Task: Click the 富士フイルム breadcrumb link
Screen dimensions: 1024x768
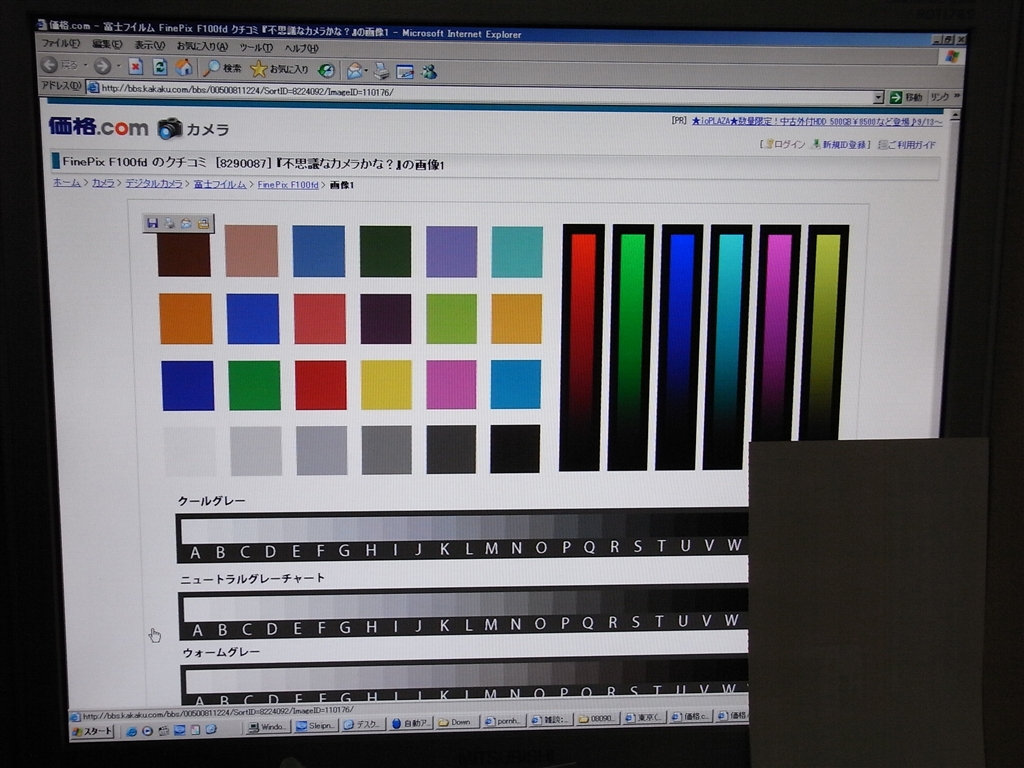Action: pos(219,184)
